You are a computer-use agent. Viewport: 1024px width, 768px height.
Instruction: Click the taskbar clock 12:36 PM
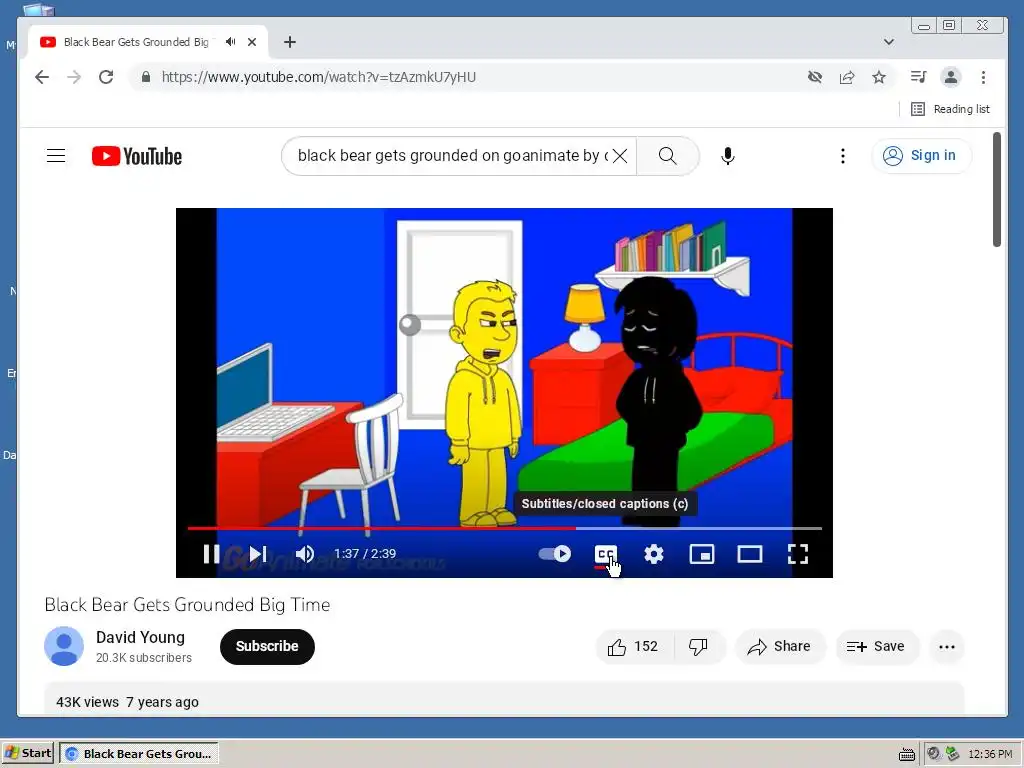tap(990, 754)
